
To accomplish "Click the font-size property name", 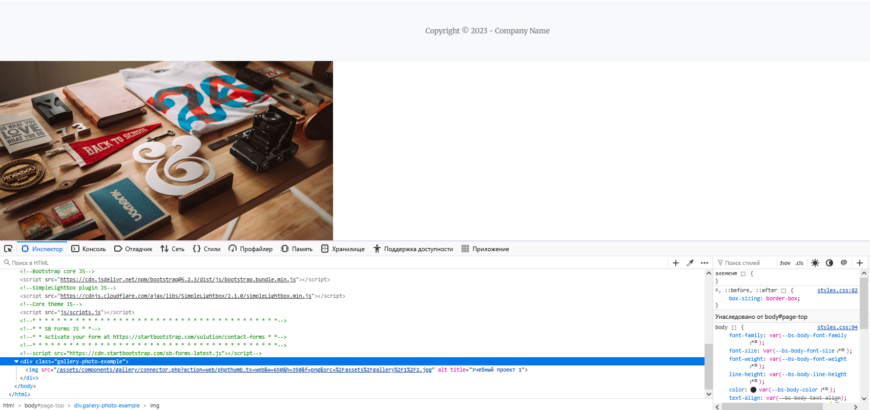I will (742, 351).
